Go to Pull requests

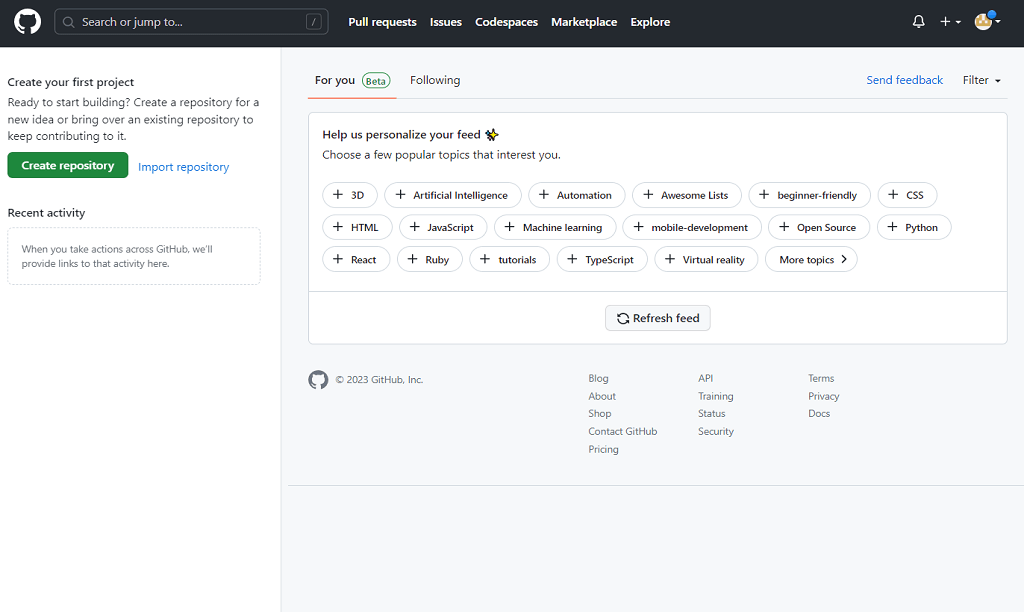(382, 22)
